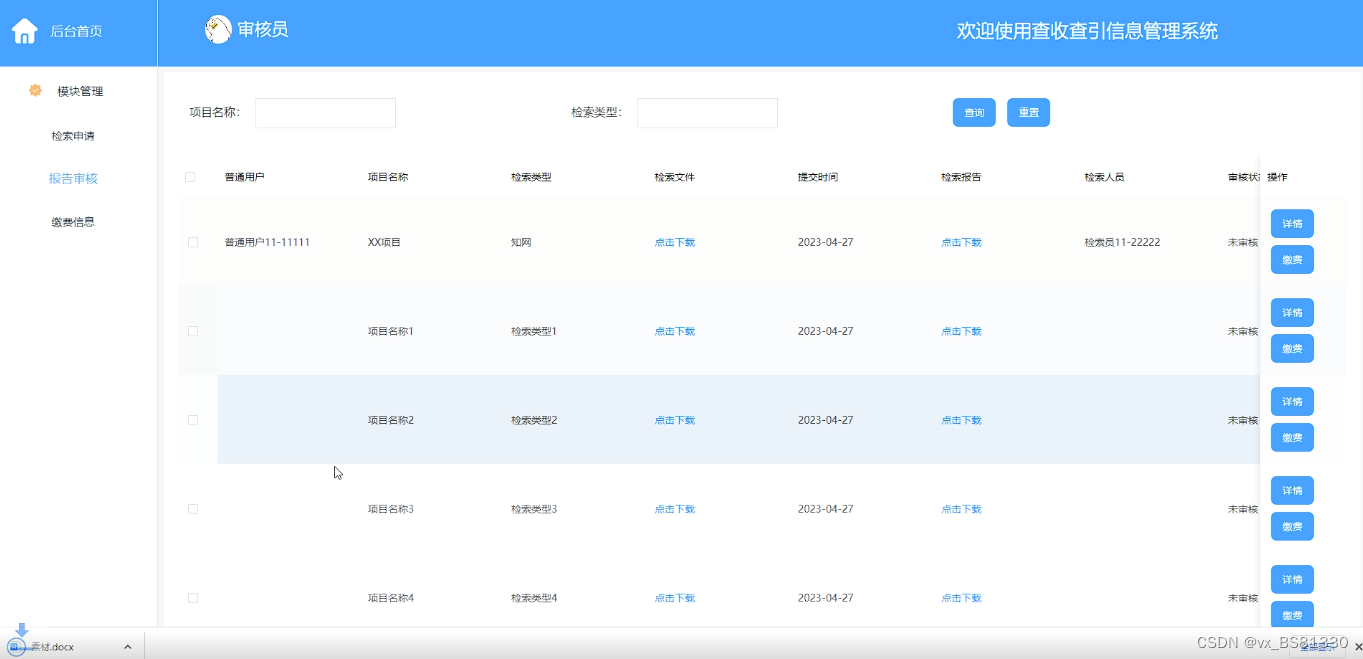The height and width of the screenshot is (659, 1363).
Task: Click 缴费 for XX项目 row
Action: 1292,260
